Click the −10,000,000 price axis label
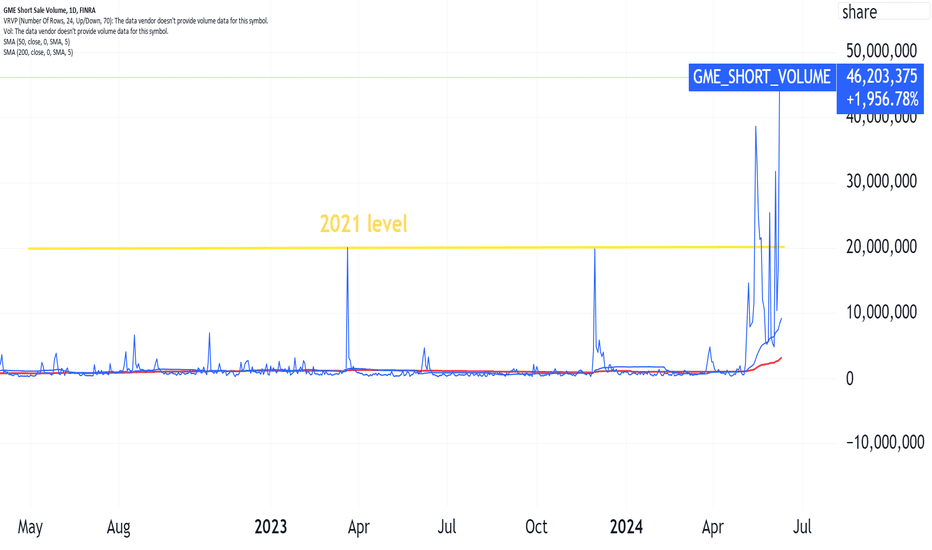932x550 pixels. [x=885, y=442]
